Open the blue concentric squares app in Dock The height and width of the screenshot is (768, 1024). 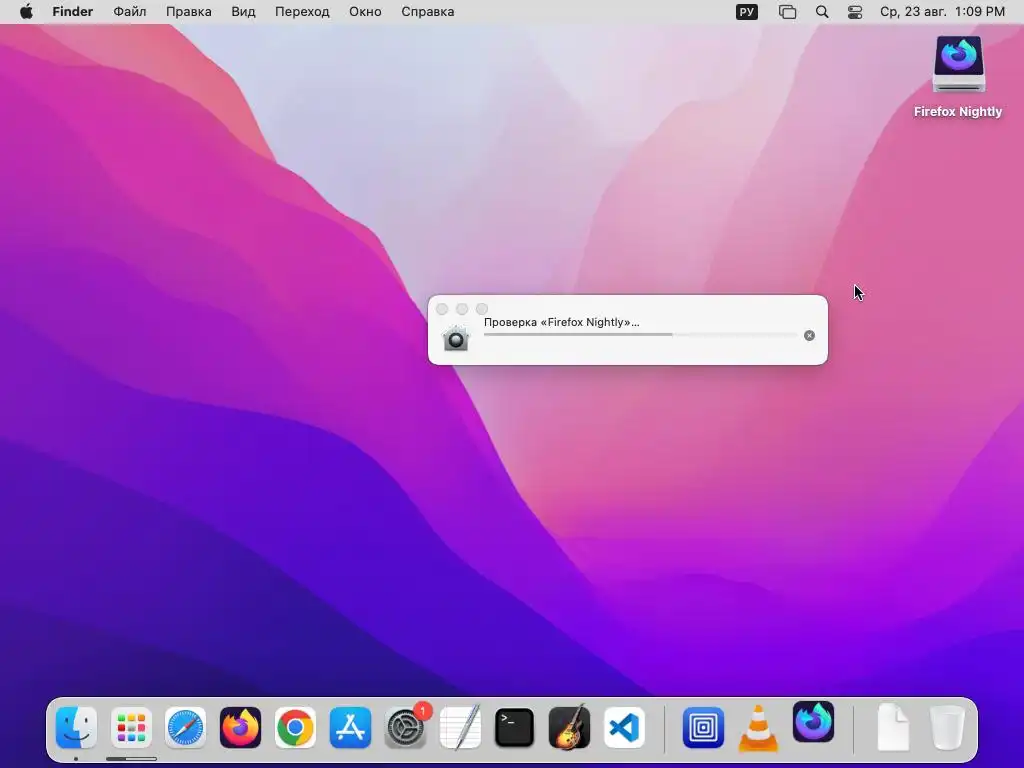(x=703, y=727)
